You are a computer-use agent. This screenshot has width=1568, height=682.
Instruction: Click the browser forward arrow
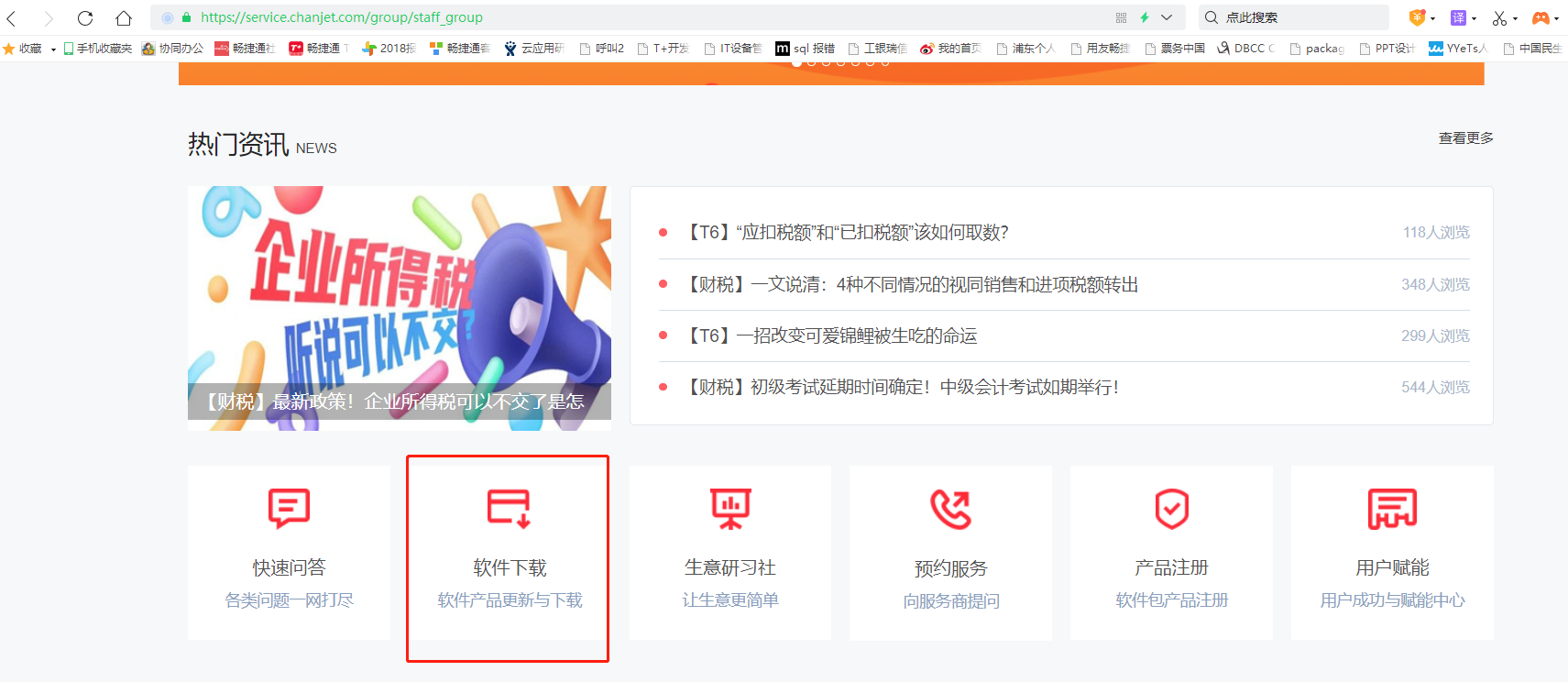(x=49, y=17)
